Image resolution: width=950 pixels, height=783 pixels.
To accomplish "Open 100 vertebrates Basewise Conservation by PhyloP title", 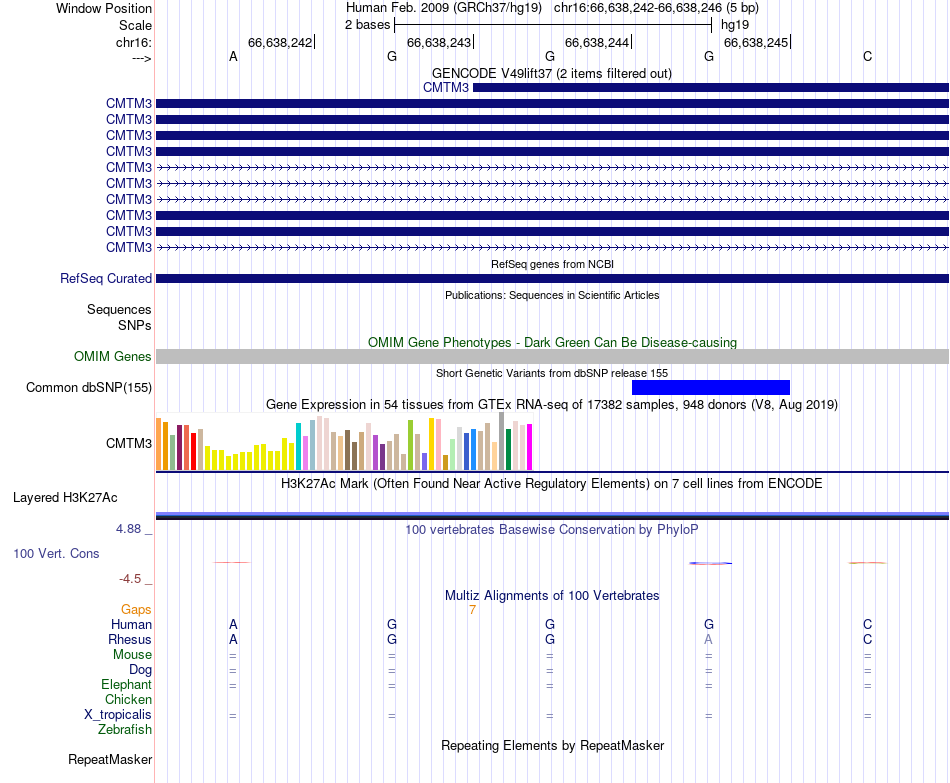I will [552, 530].
